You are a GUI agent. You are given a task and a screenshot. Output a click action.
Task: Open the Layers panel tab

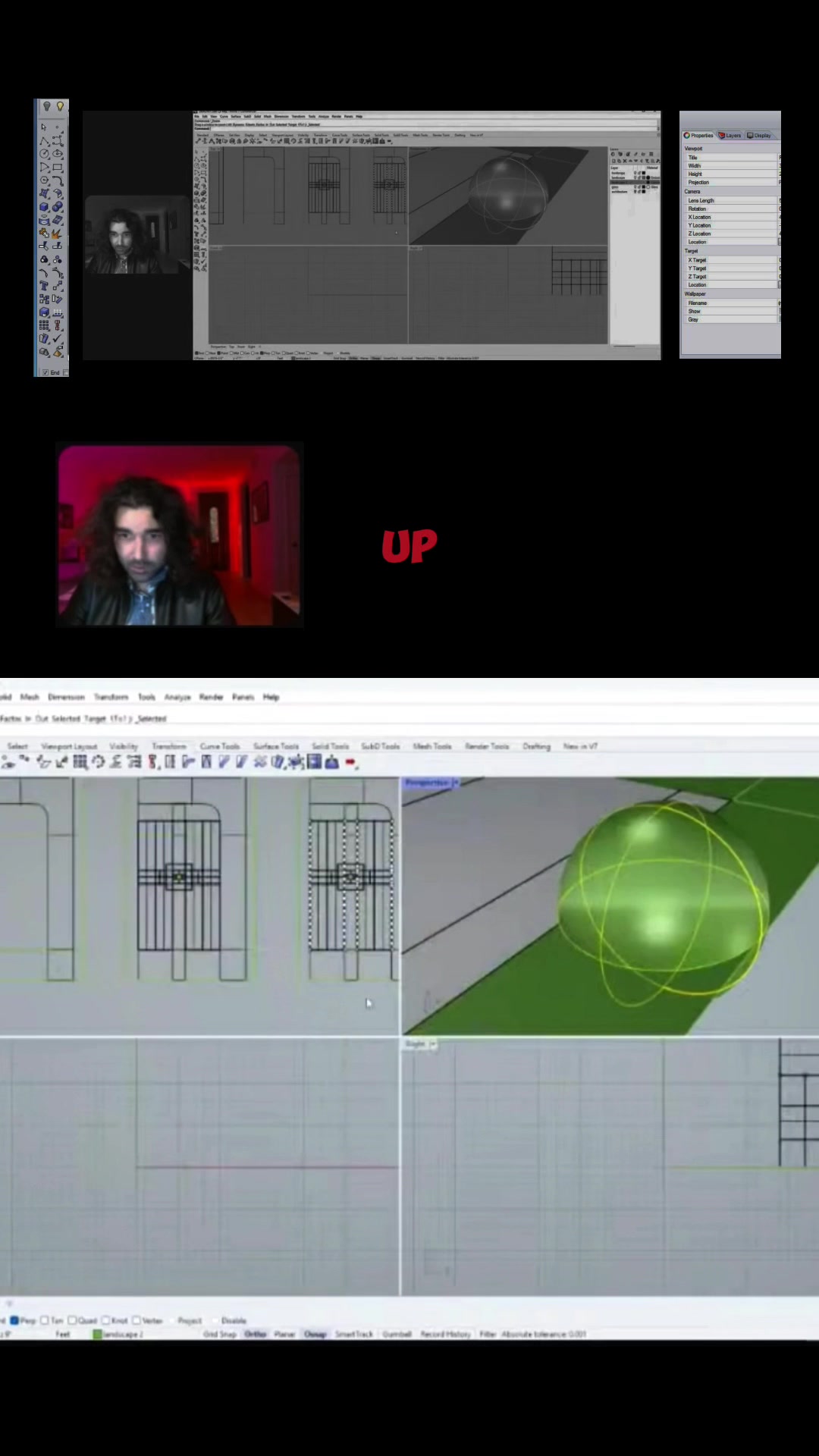[x=730, y=135]
